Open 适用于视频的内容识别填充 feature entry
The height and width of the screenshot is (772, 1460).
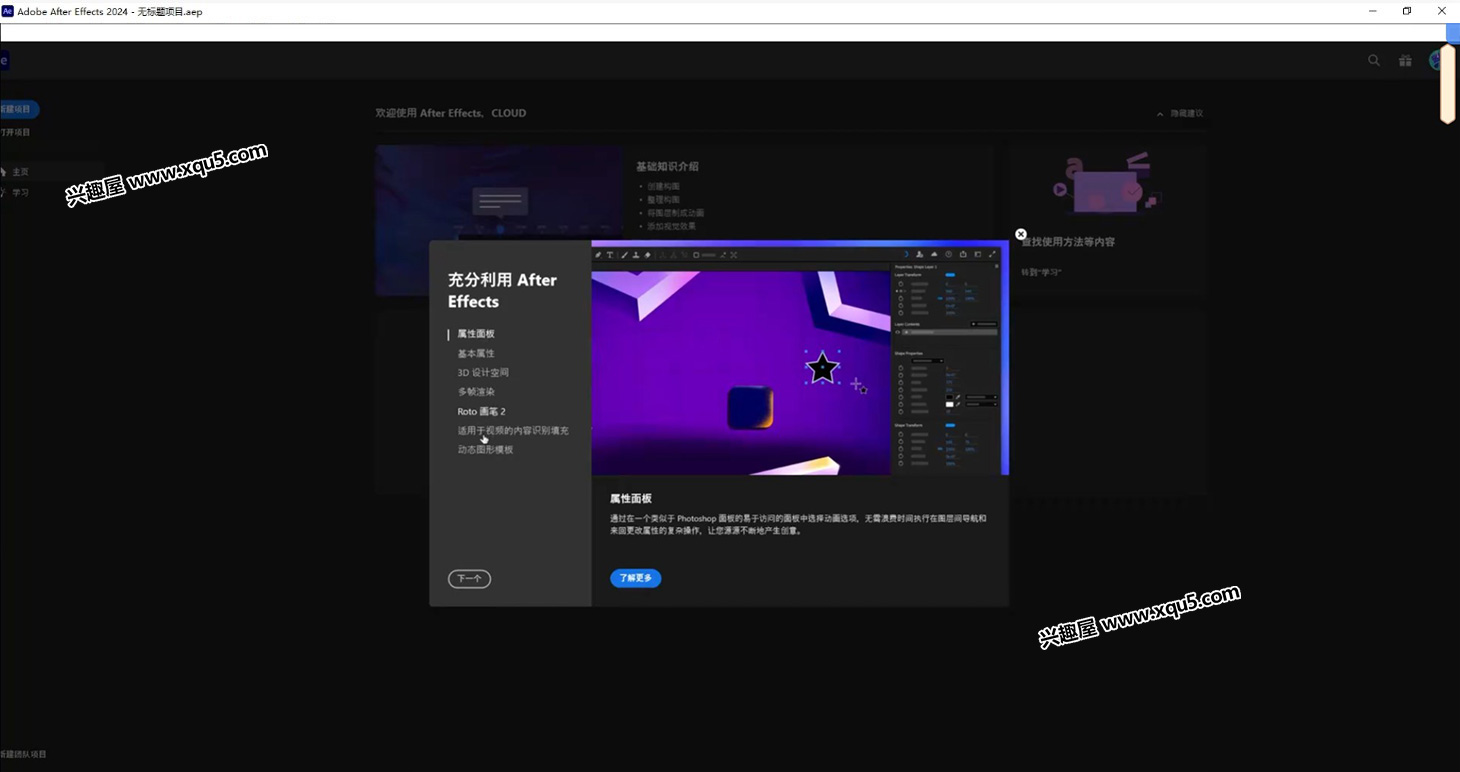click(x=513, y=430)
